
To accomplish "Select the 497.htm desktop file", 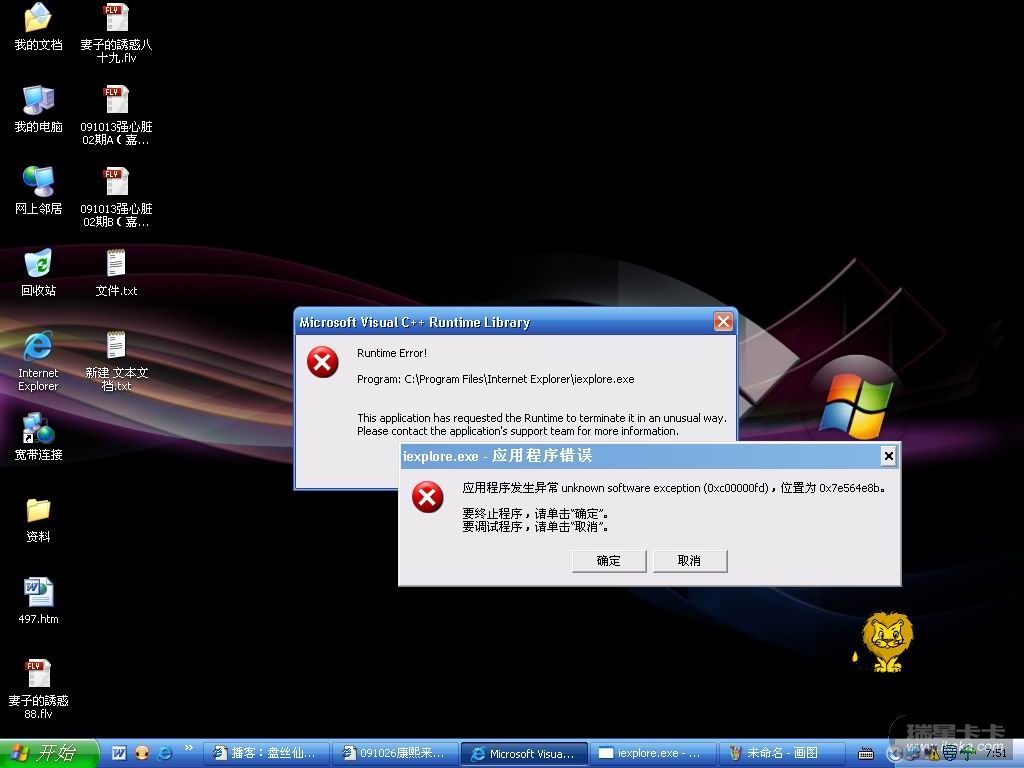I will pyautogui.click(x=38, y=601).
